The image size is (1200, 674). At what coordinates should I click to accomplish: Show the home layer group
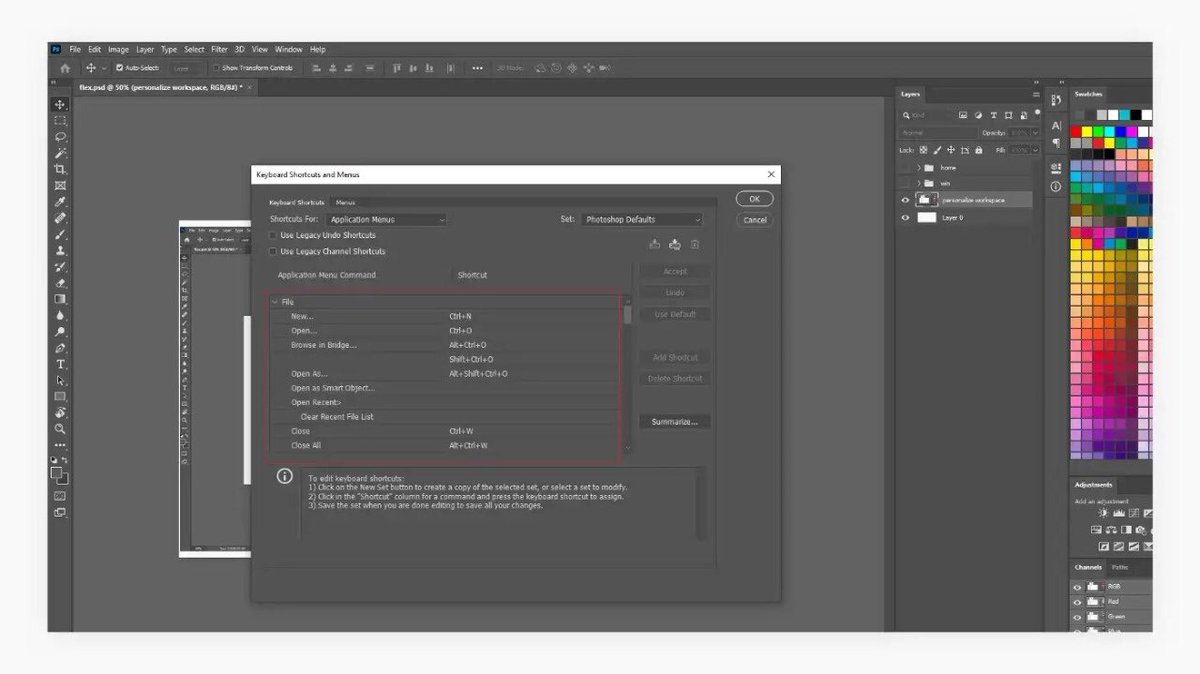[905, 167]
